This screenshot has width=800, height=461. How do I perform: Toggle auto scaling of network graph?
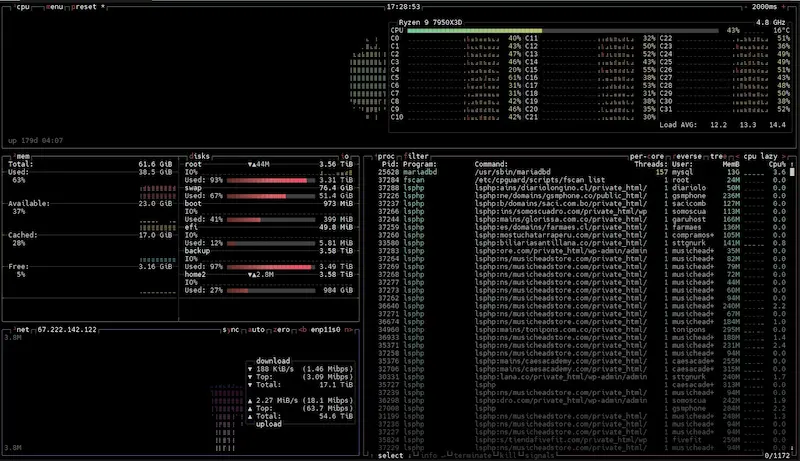point(256,329)
